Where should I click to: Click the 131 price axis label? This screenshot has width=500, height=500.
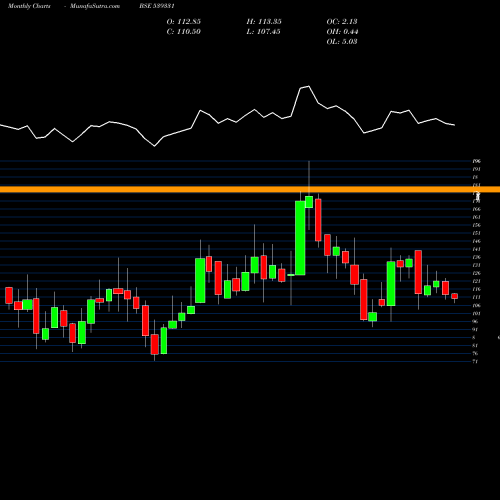pos(476,265)
